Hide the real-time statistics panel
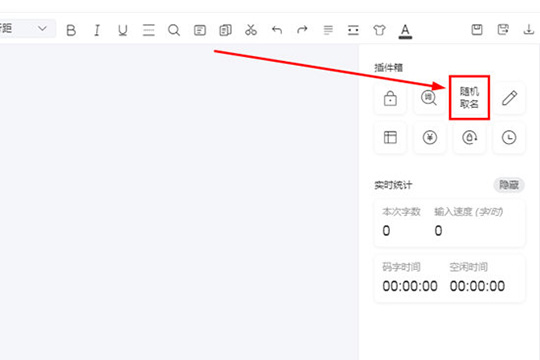Viewport: 540px width, 360px height. [x=509, y=185]
